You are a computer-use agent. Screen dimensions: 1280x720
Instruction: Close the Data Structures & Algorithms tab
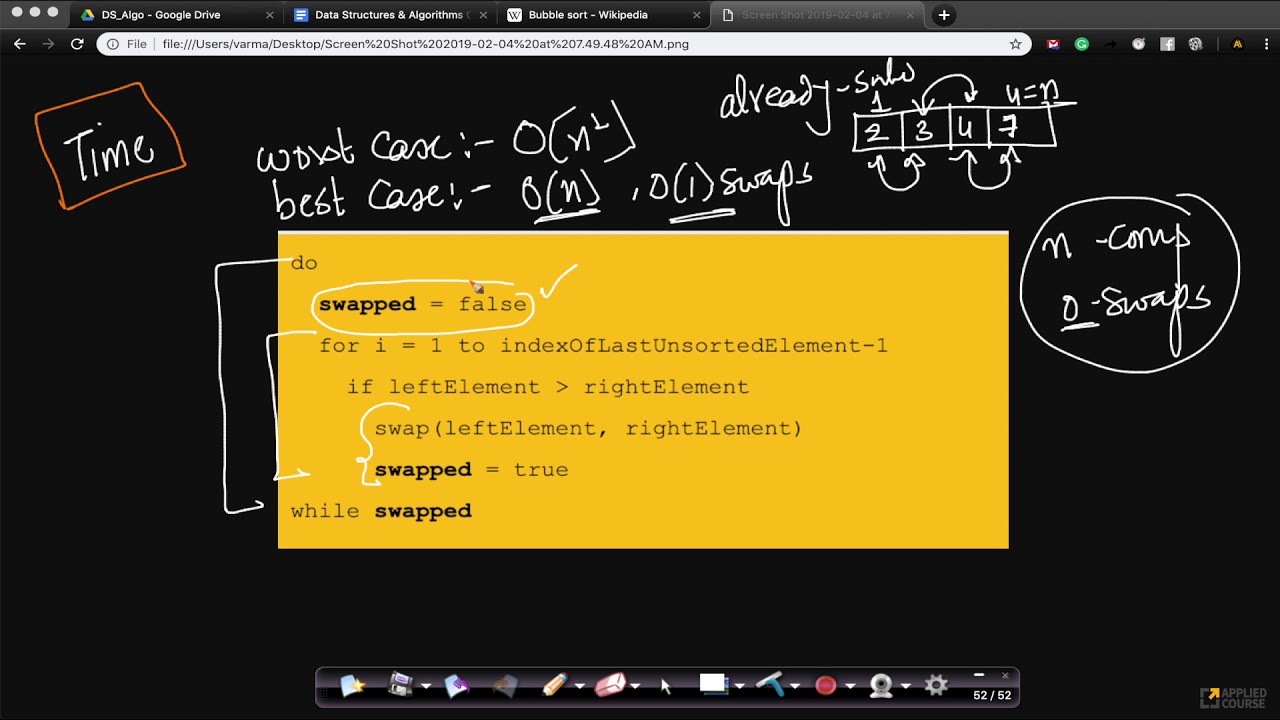pos(482,15)
